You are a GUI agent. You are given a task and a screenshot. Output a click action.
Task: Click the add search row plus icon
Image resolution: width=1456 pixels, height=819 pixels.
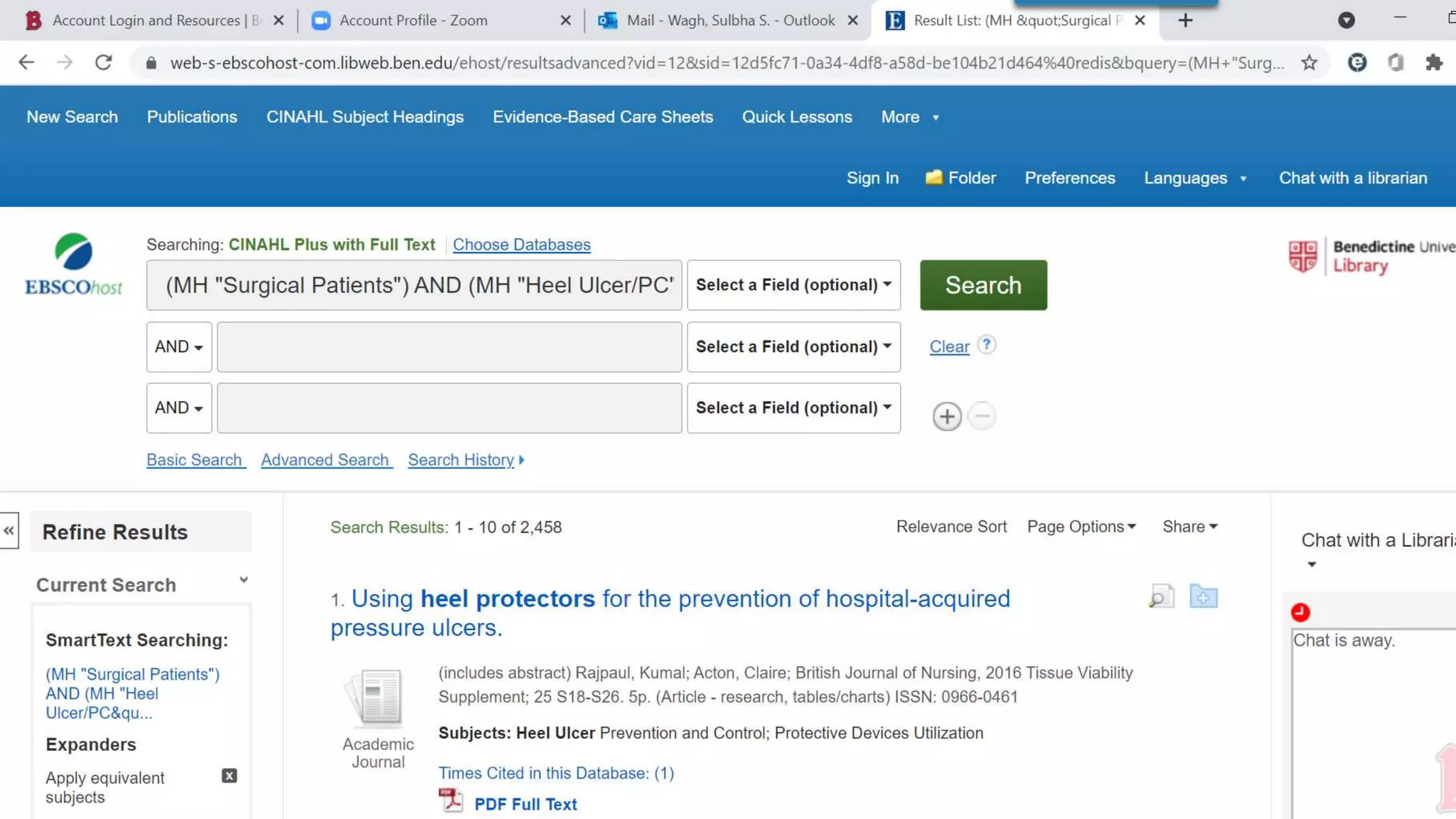pyautogui.click(x=946, y=417)
